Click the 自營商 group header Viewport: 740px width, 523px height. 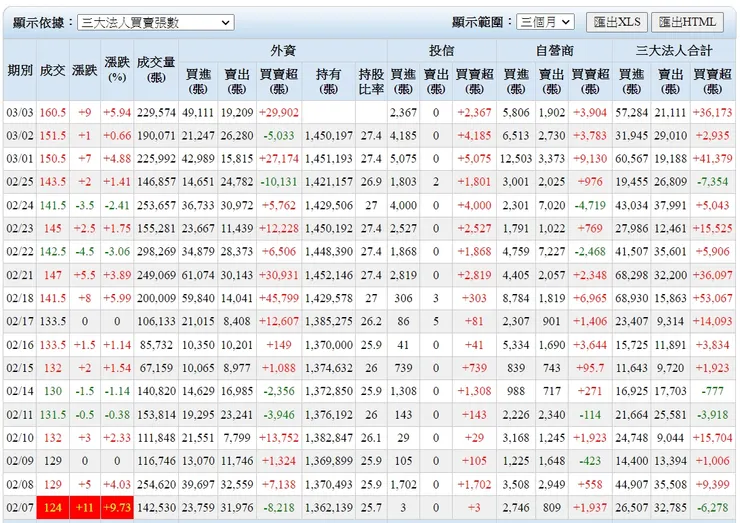coord(554,51)
